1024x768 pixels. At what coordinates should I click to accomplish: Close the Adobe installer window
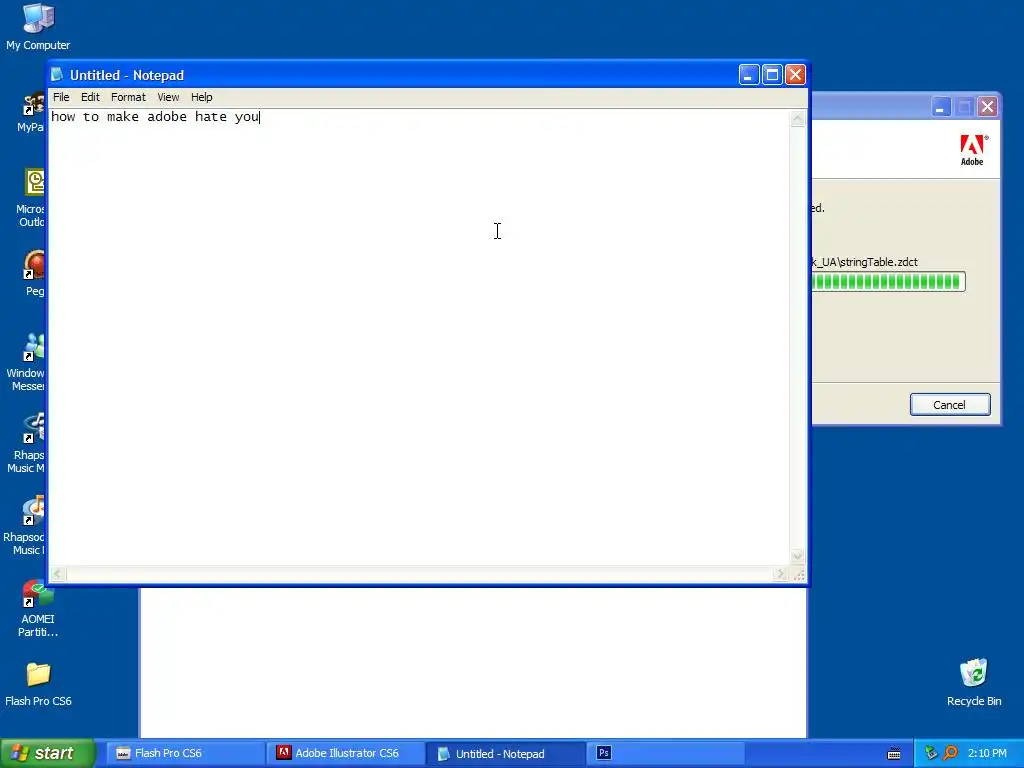987,106
